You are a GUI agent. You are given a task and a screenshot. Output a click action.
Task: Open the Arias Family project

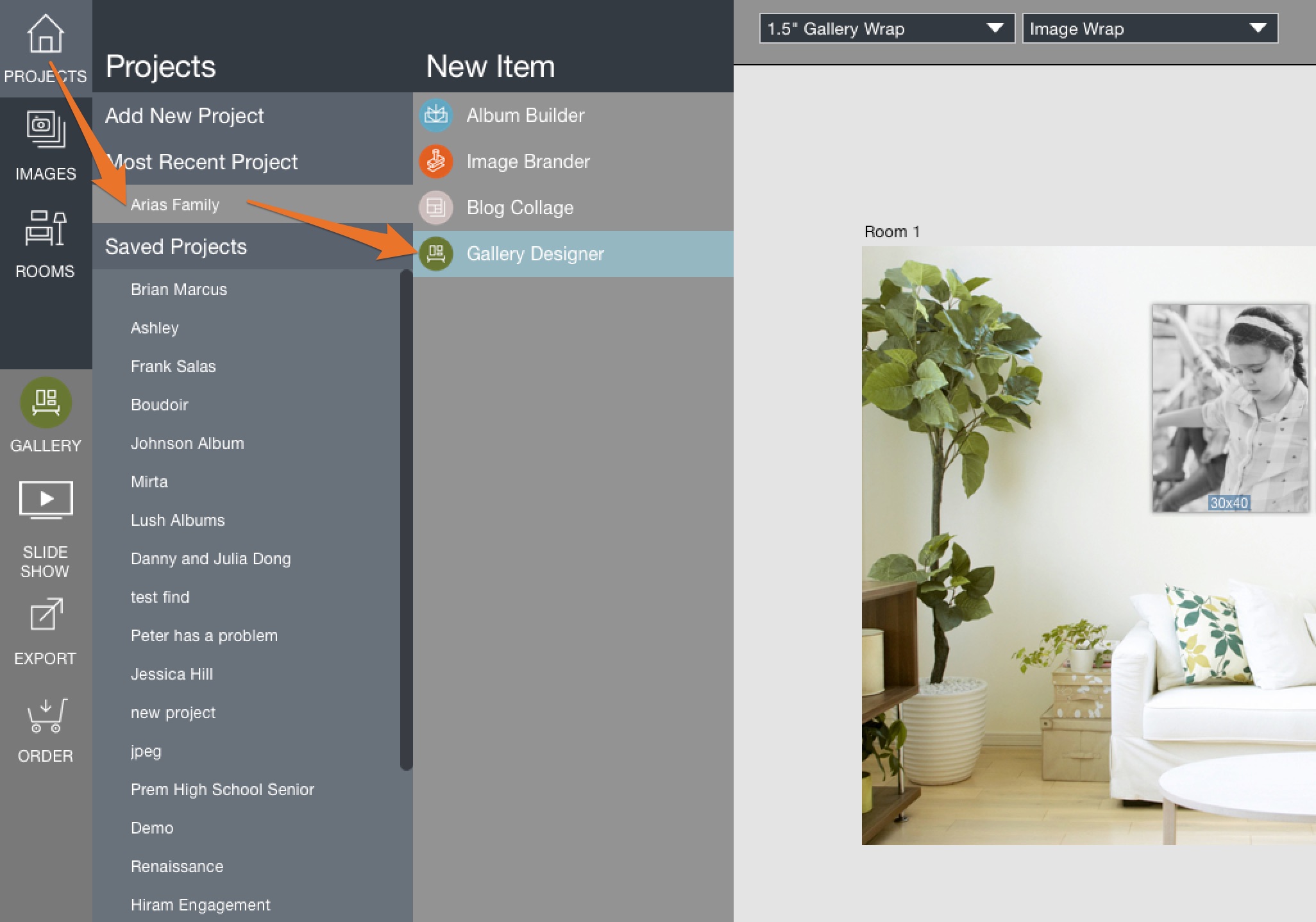(x=253, y=205)
